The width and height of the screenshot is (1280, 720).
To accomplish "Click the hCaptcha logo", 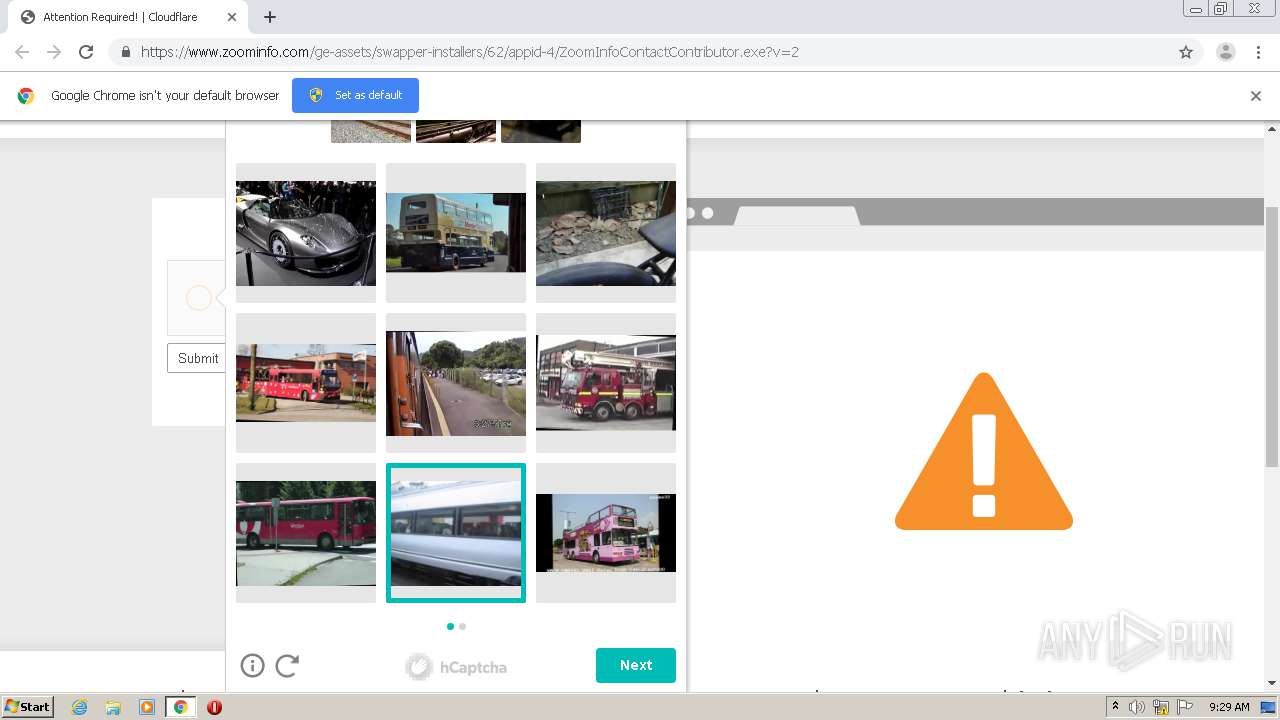I will click(456, 667).
